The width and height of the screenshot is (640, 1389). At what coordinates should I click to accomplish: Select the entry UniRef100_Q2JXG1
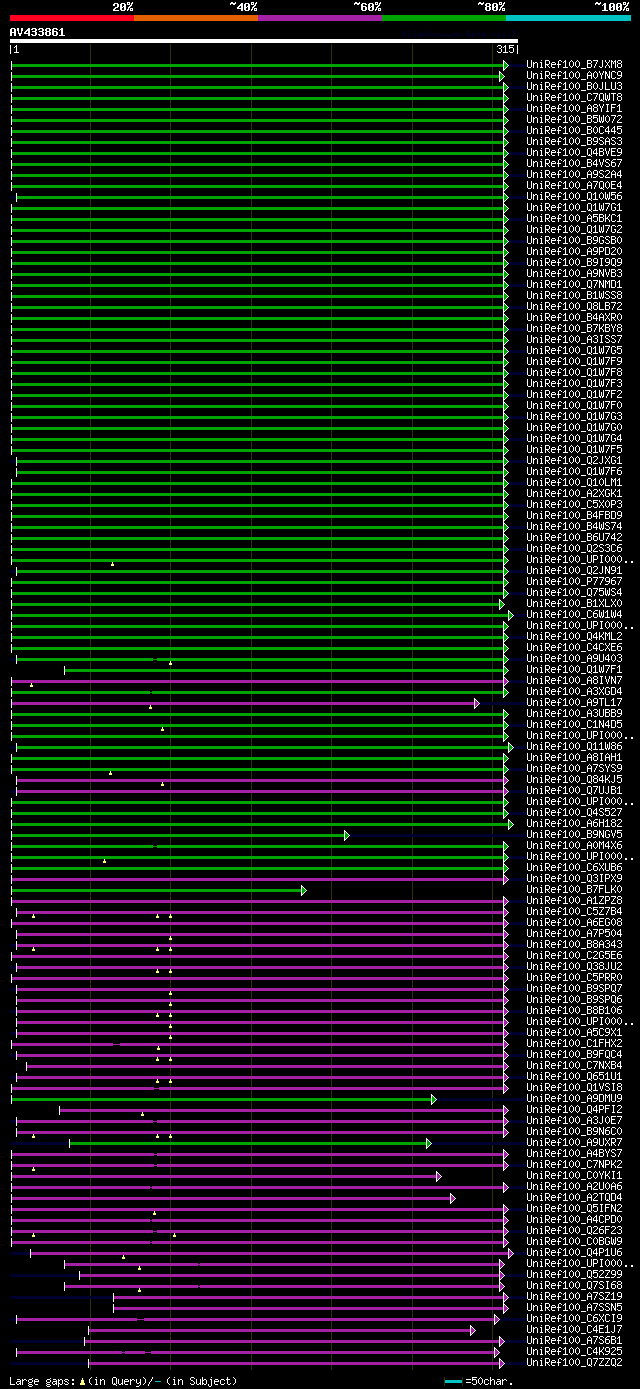coord(574,461)
